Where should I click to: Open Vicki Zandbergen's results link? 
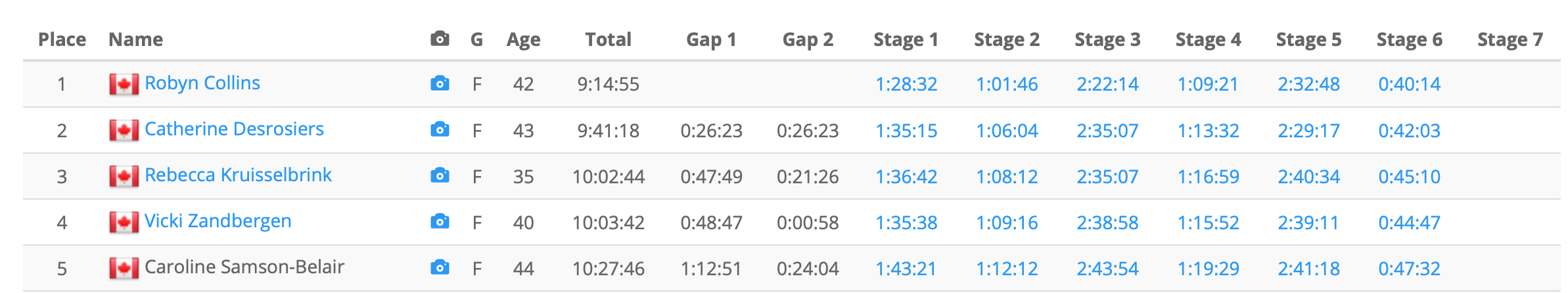[218, 221]
